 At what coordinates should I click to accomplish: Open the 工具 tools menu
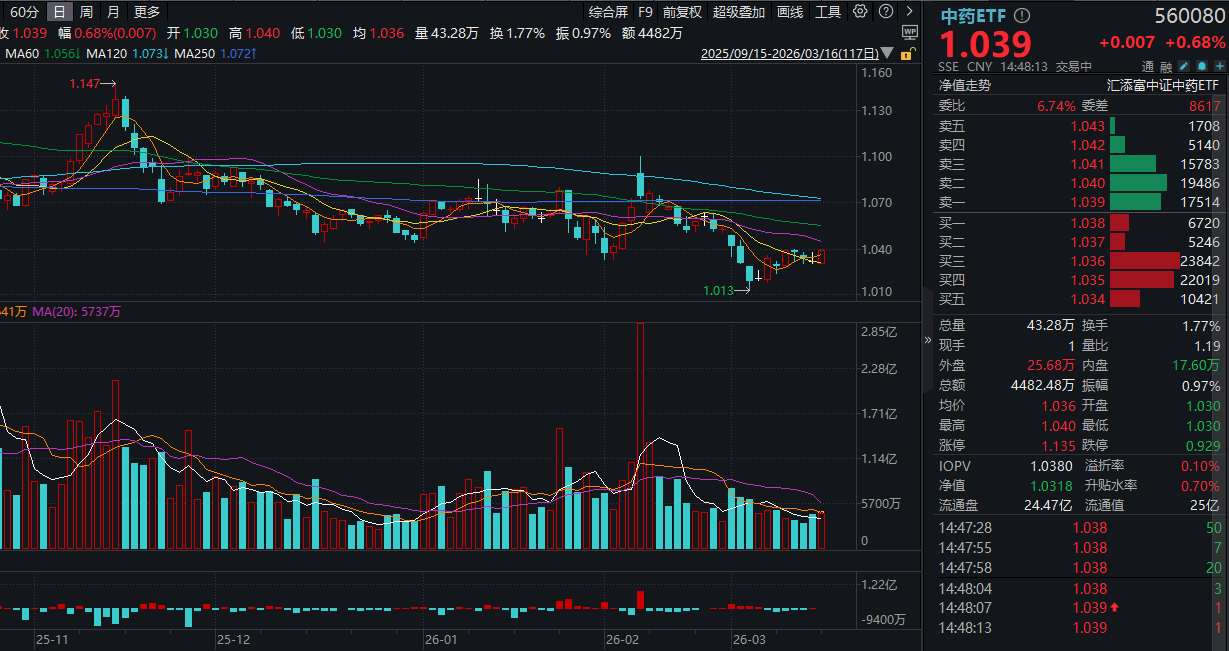click(829, 10)
